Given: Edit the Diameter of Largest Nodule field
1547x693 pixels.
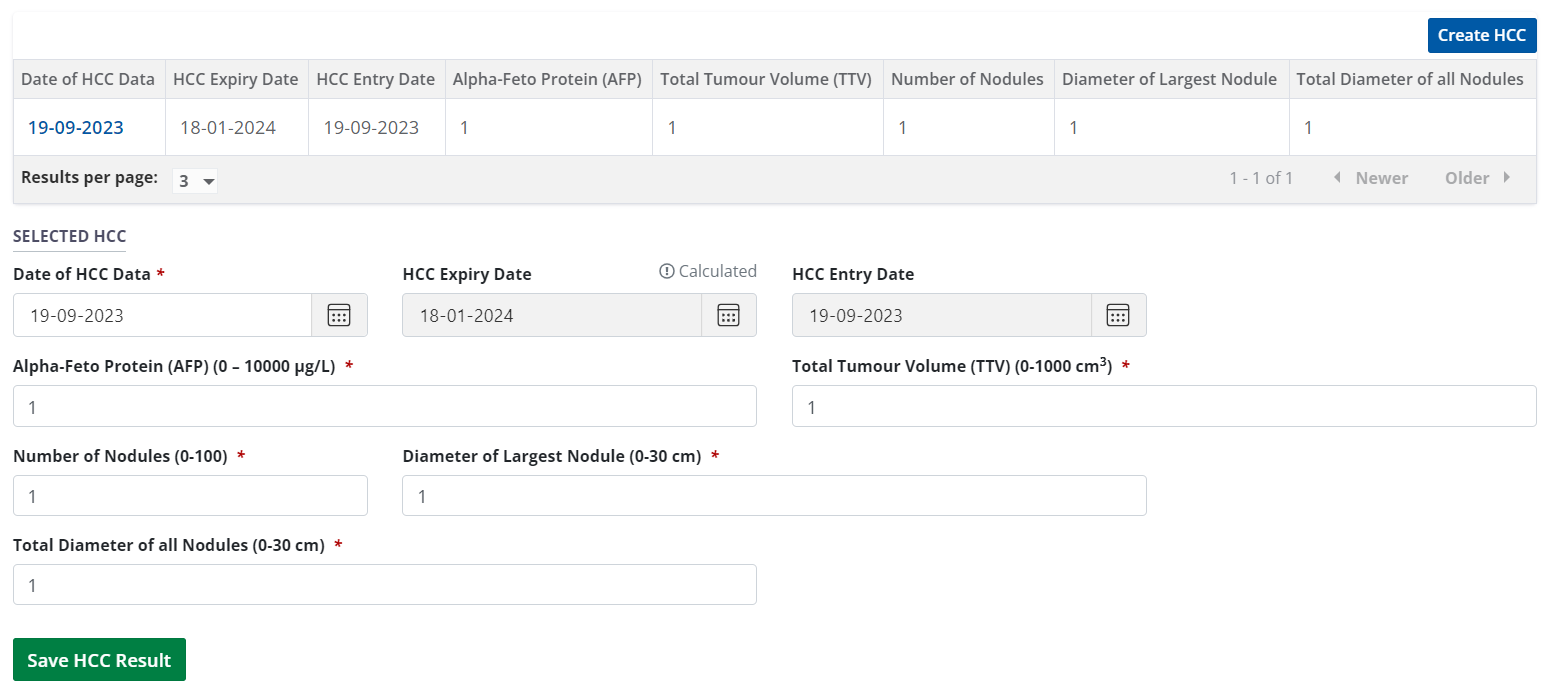Looking at the screenshot, I should (x=773, y=496).
